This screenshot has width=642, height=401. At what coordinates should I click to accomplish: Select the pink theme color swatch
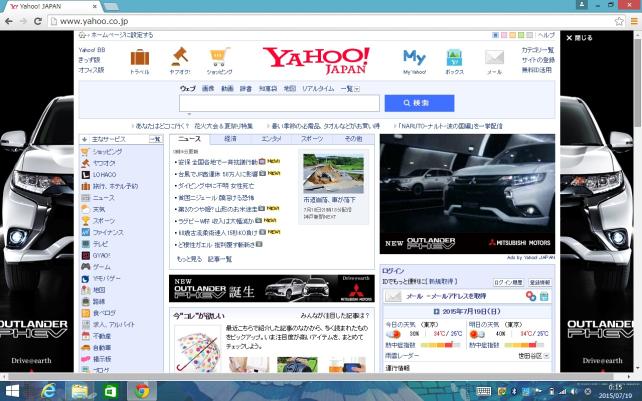[x=504, y=35]
